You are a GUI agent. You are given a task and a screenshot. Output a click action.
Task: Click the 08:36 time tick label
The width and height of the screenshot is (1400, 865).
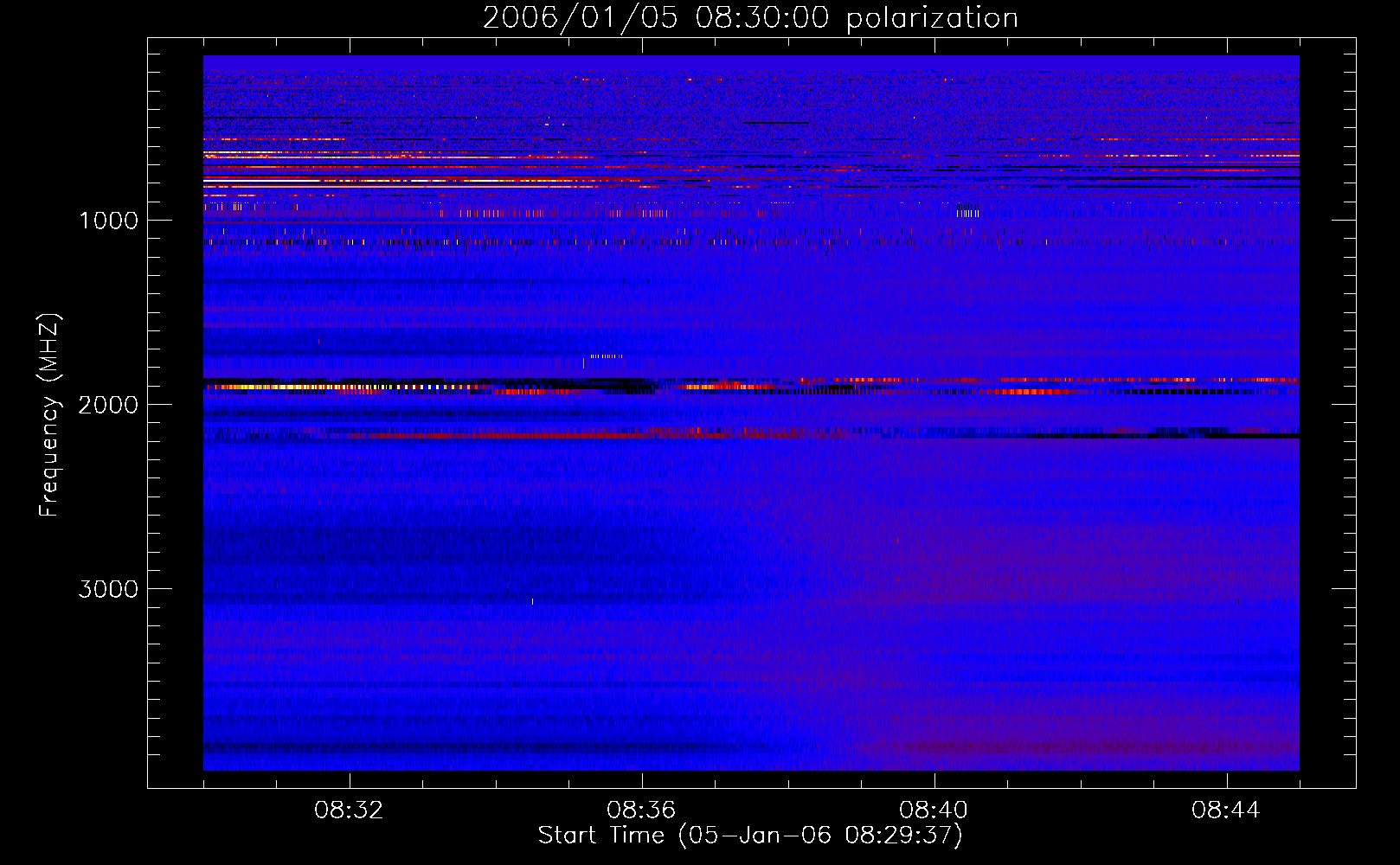point(641,811)
